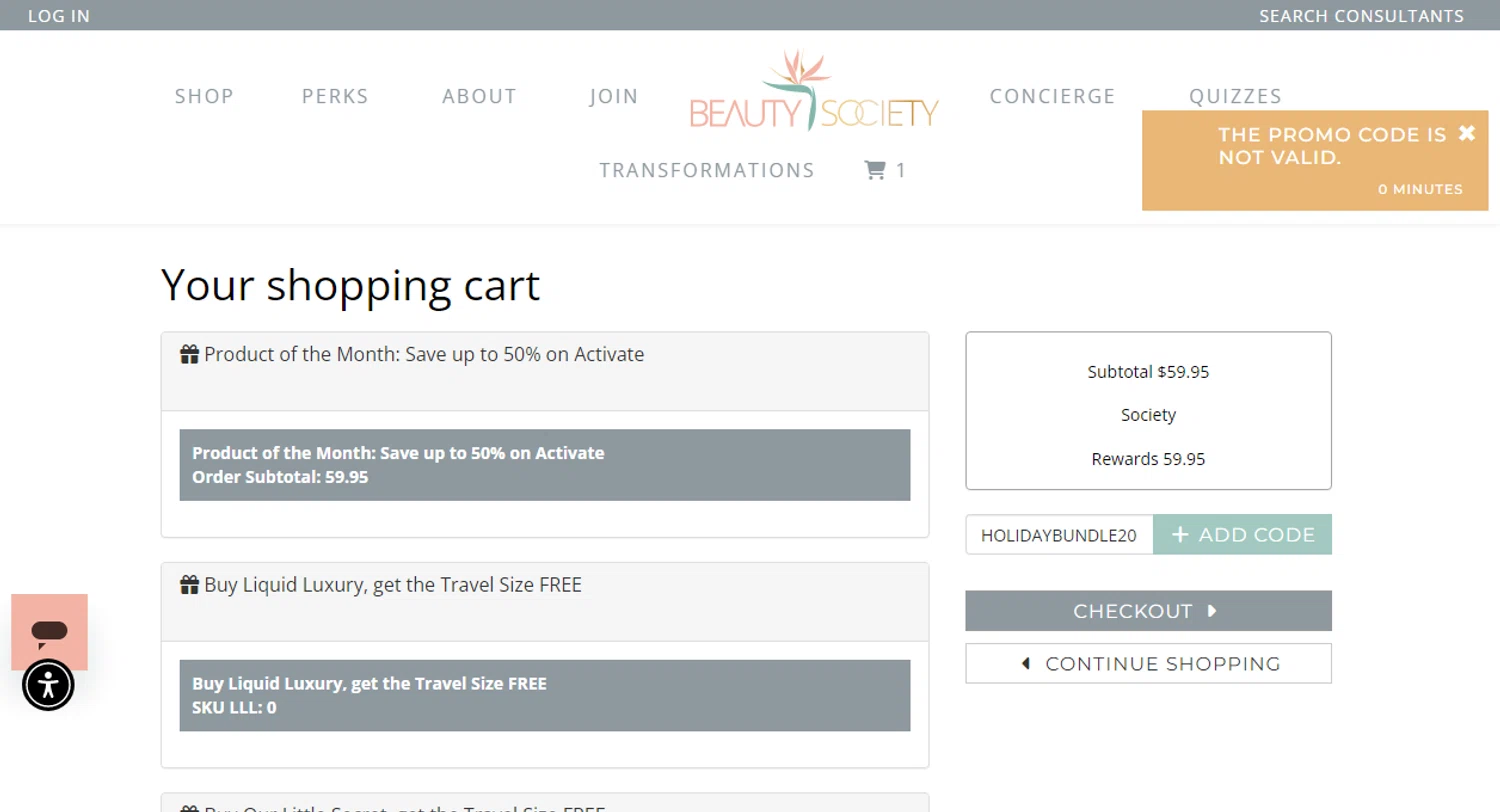The height and width of the screenshot is (812, 1500).
Task: Focus the promo code input field
Action: 1059,534
